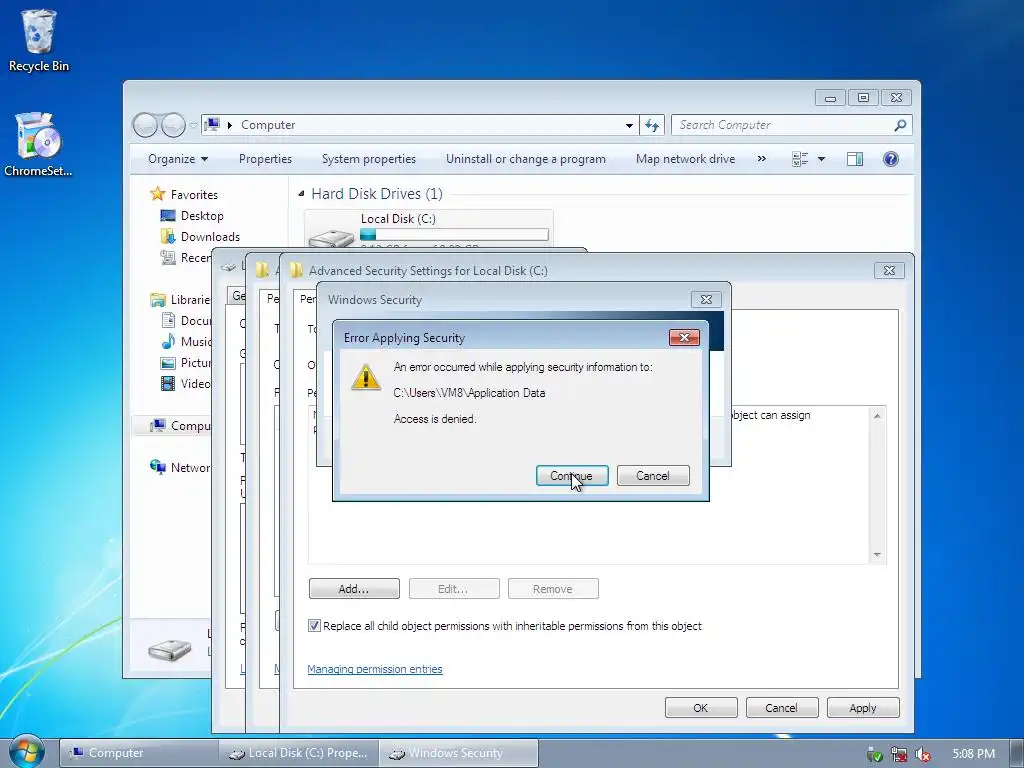Click the volume muted tray icon
This screenshot has height=768, width=1024.
pos(922,754)
